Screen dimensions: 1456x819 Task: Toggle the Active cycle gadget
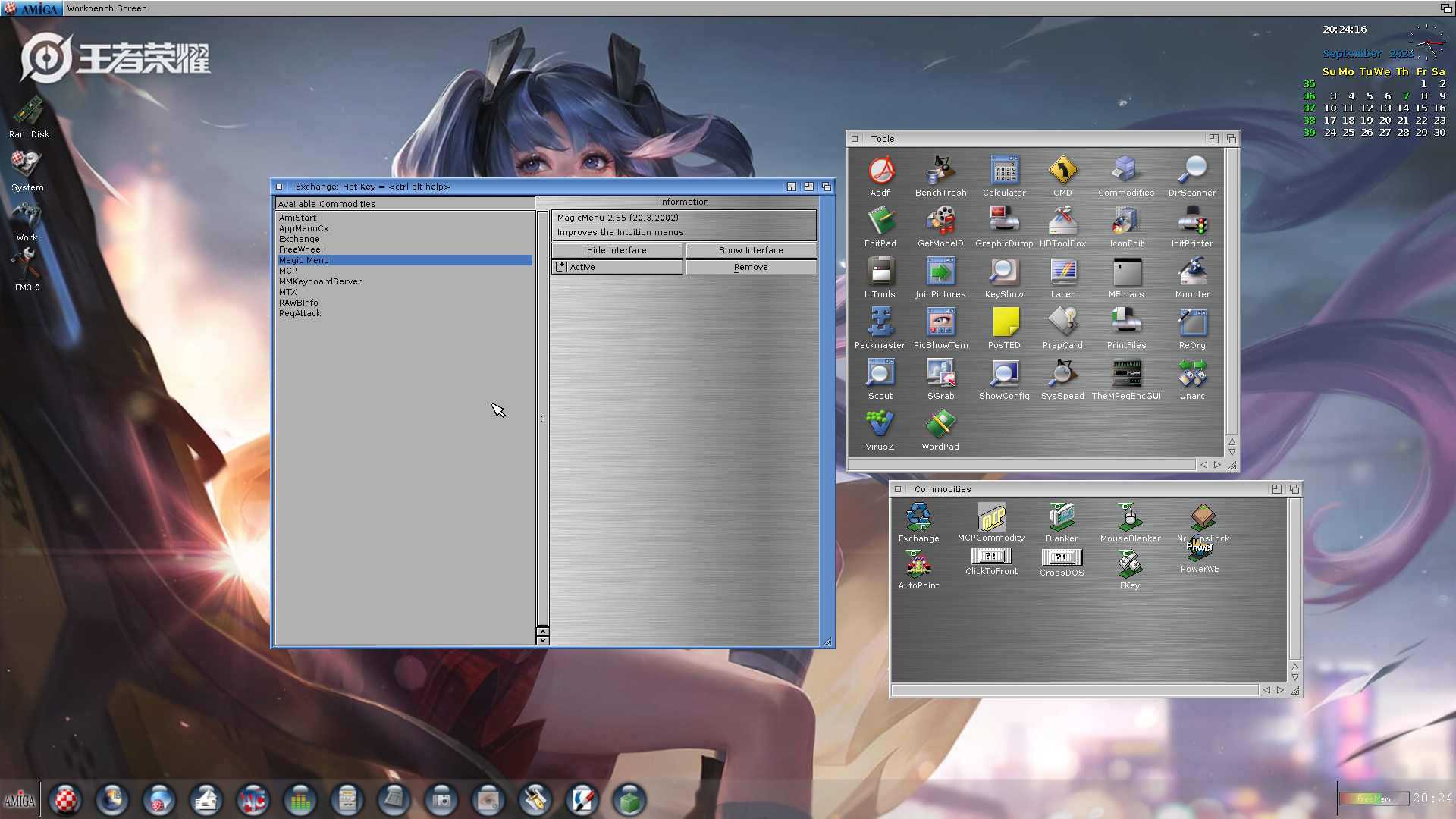pyautogui.click(x=617, y=267)
